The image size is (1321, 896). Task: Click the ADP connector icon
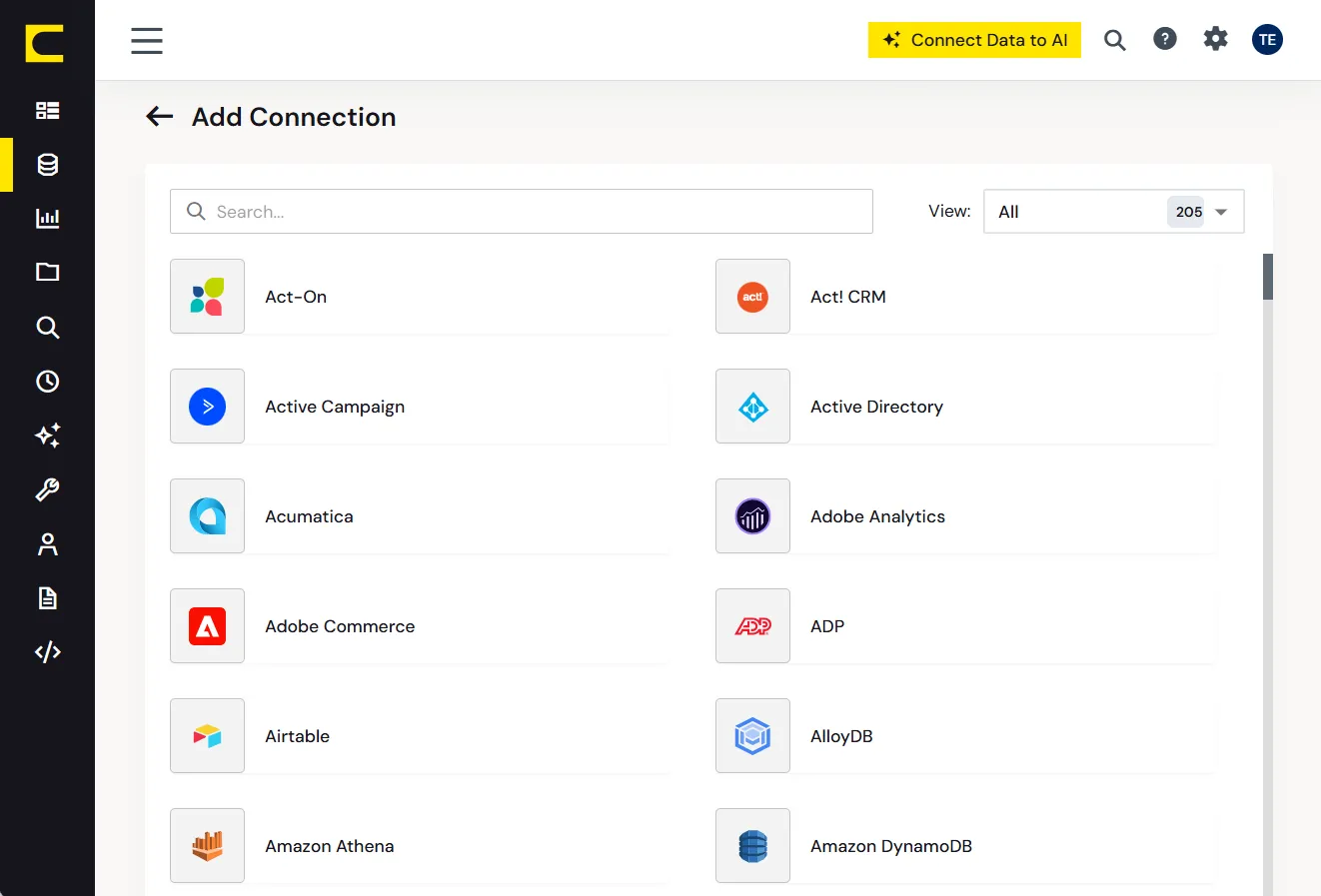point(752,626)
